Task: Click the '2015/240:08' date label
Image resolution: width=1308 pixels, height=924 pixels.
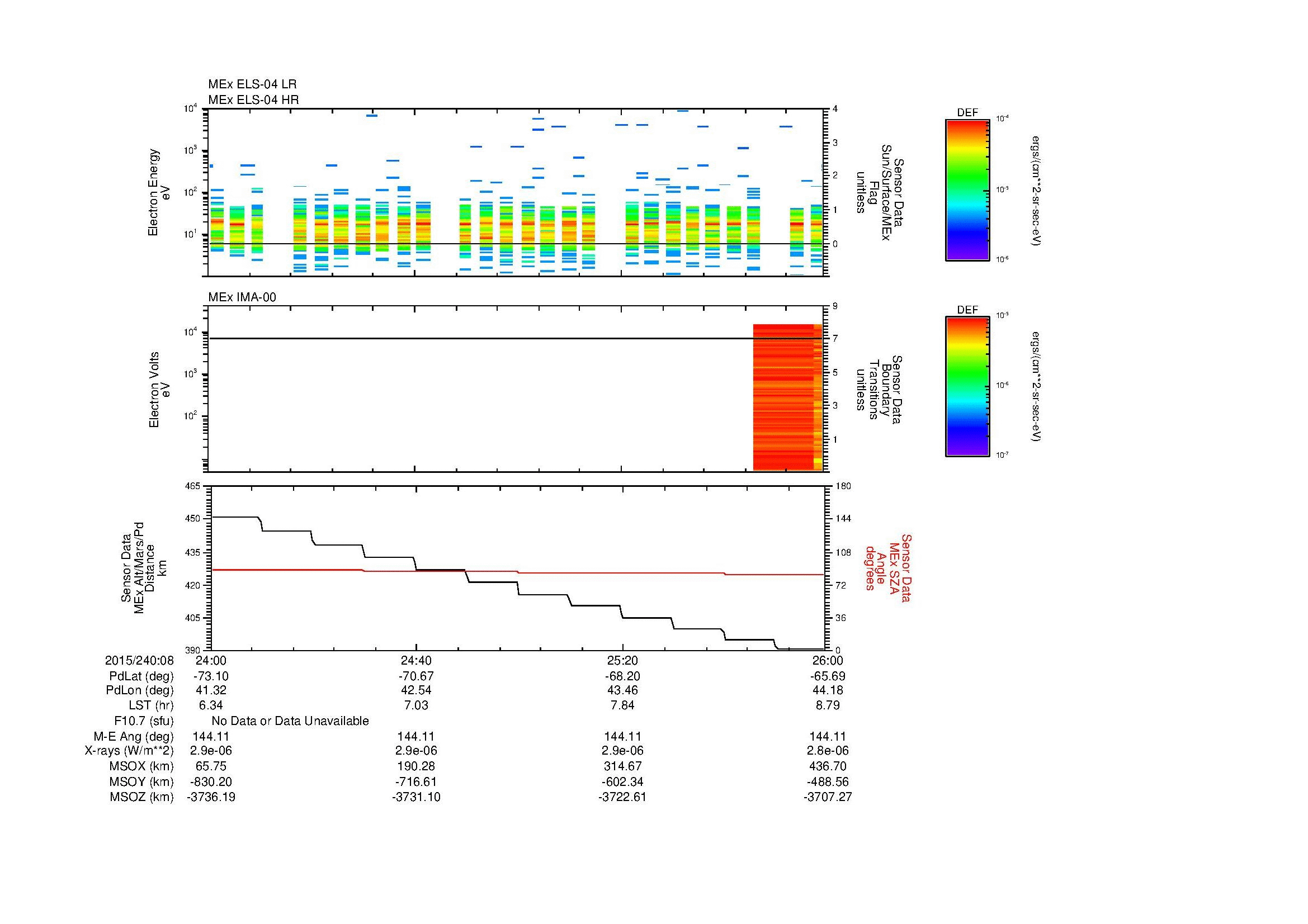Action: pyautogui.click(x=139, y=660)
